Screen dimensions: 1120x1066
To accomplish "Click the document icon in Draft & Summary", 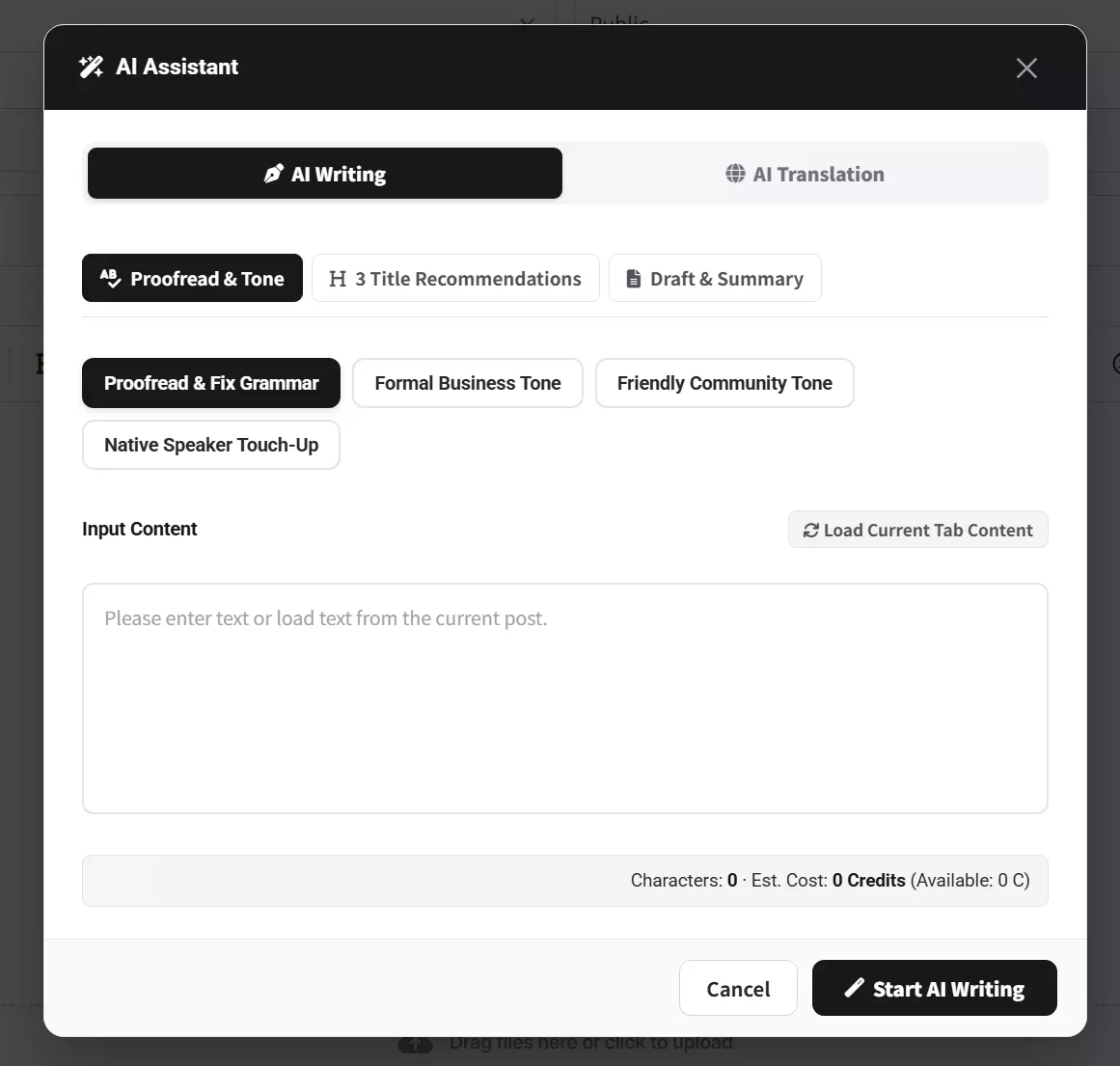I will click(633, 279).
